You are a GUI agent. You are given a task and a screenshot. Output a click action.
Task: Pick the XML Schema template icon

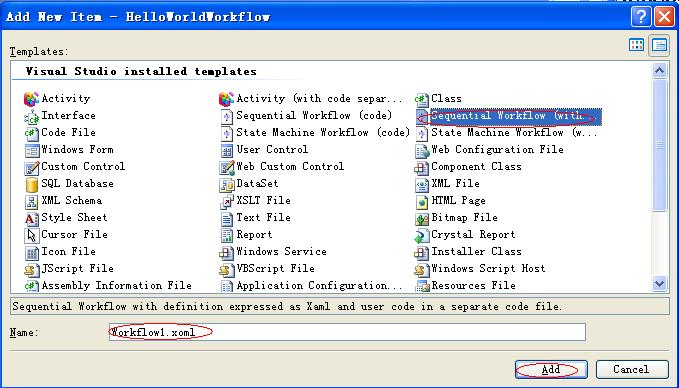(x=31, y=201)
